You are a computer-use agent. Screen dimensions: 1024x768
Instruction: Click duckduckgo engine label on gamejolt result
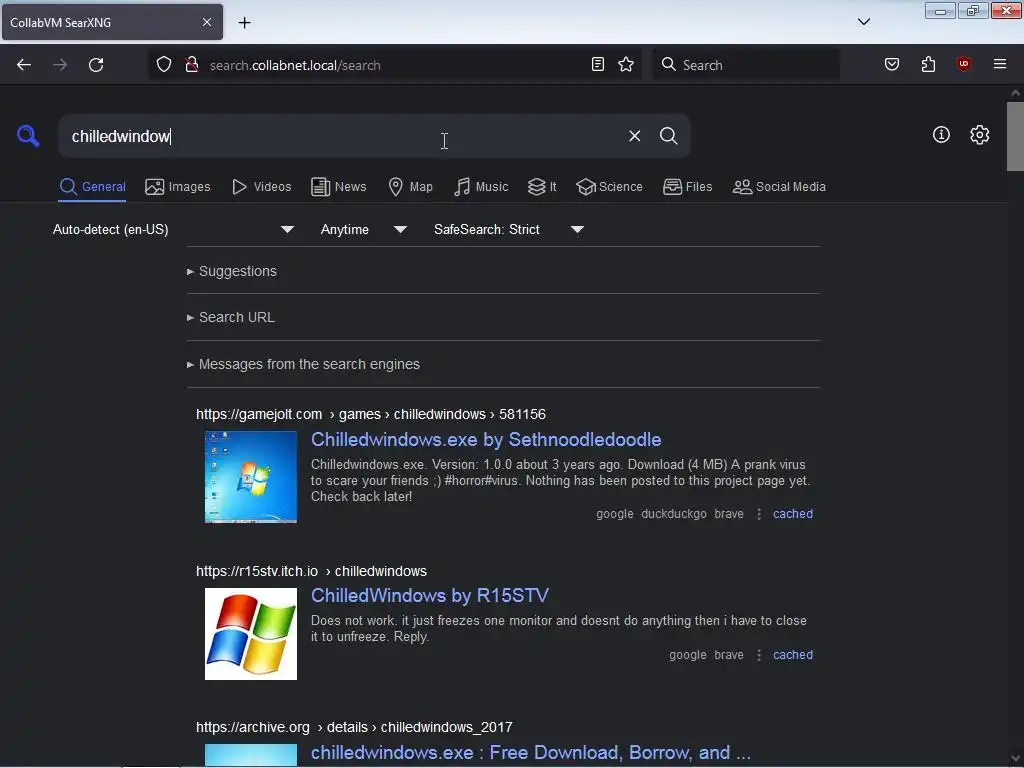674,514
